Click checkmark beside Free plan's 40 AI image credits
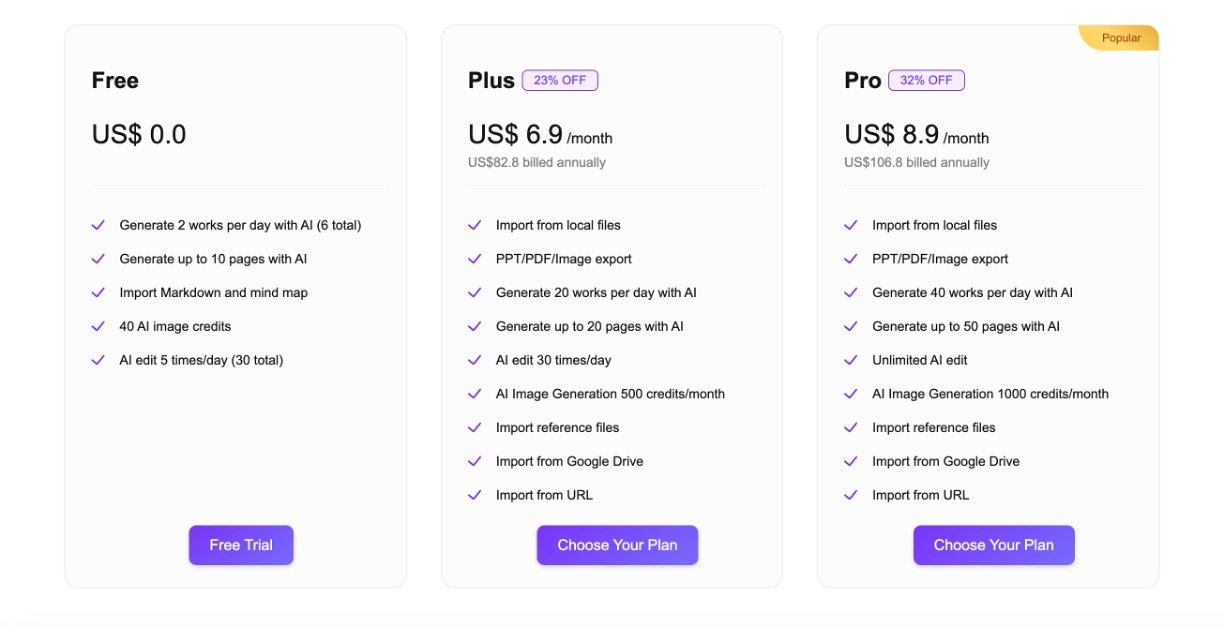Screen dimensions: 1224x628 (98, 326)
